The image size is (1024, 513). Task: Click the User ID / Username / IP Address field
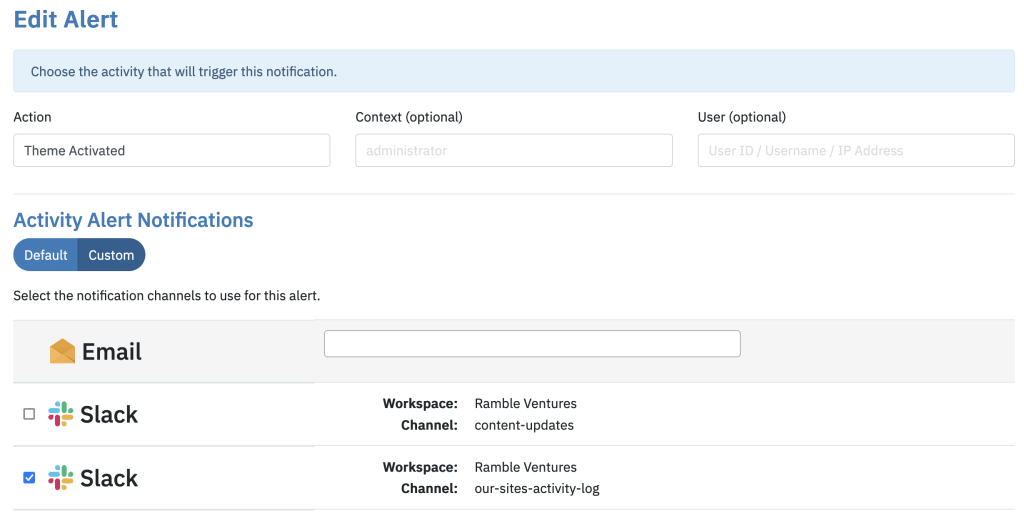pyautogui.click(x=856, y=151)
